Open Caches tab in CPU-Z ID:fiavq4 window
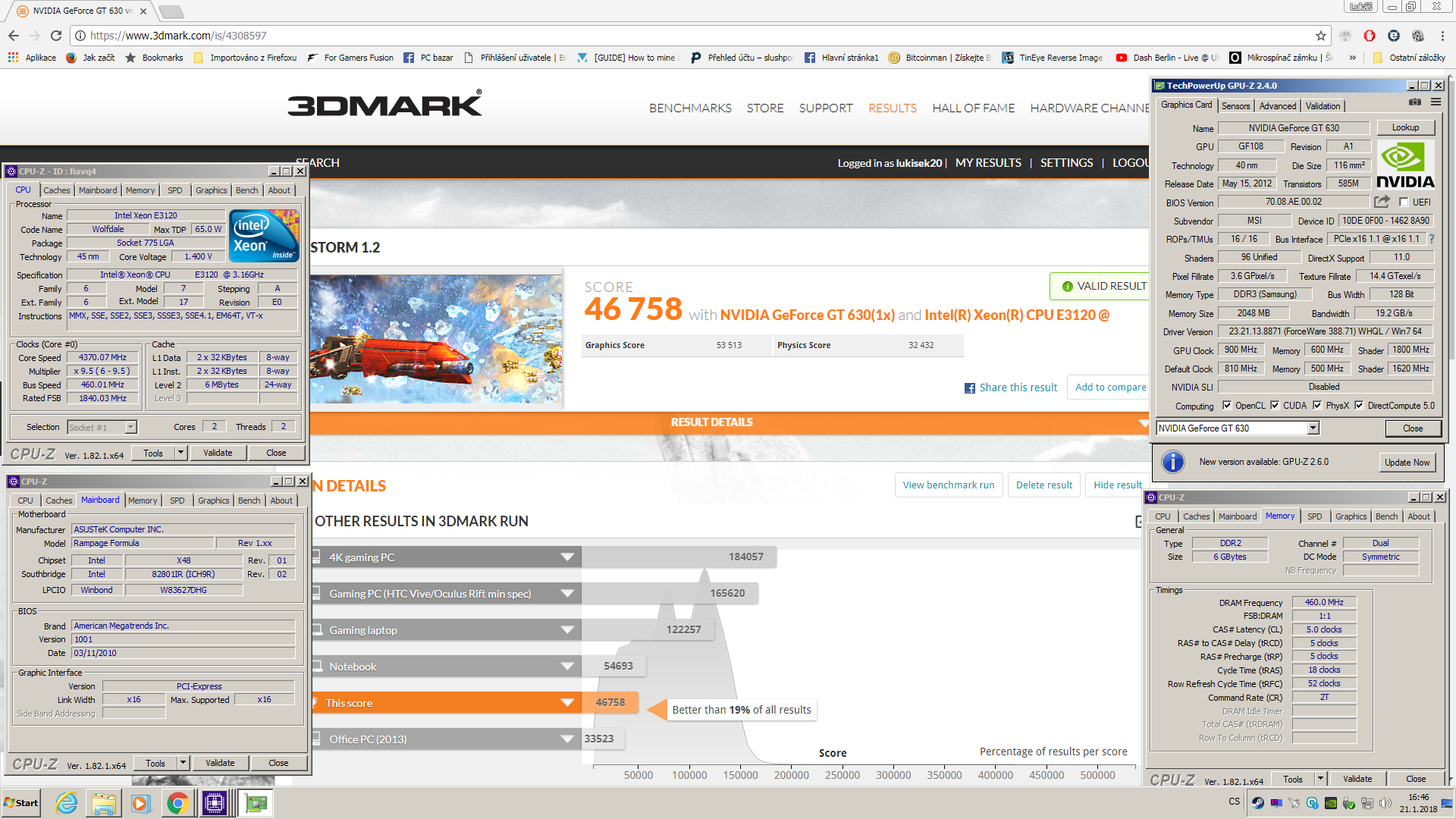 (56, 190)
